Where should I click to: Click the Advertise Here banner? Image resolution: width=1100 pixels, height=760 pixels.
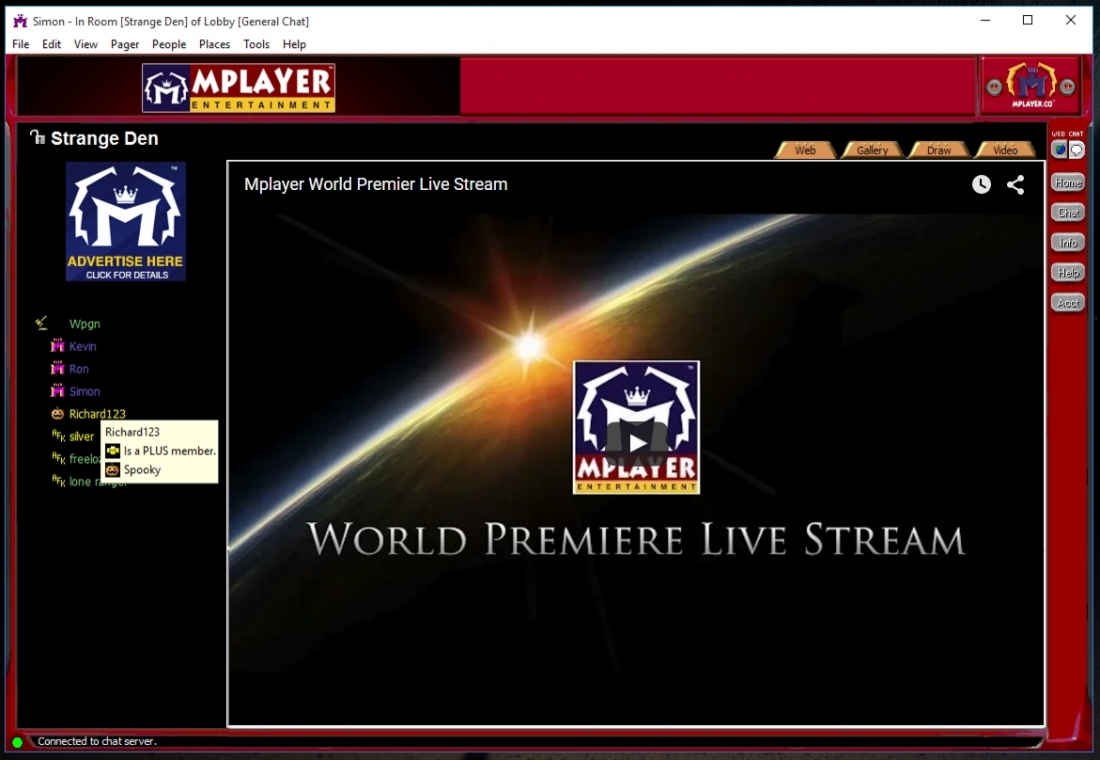click(126, 222)
